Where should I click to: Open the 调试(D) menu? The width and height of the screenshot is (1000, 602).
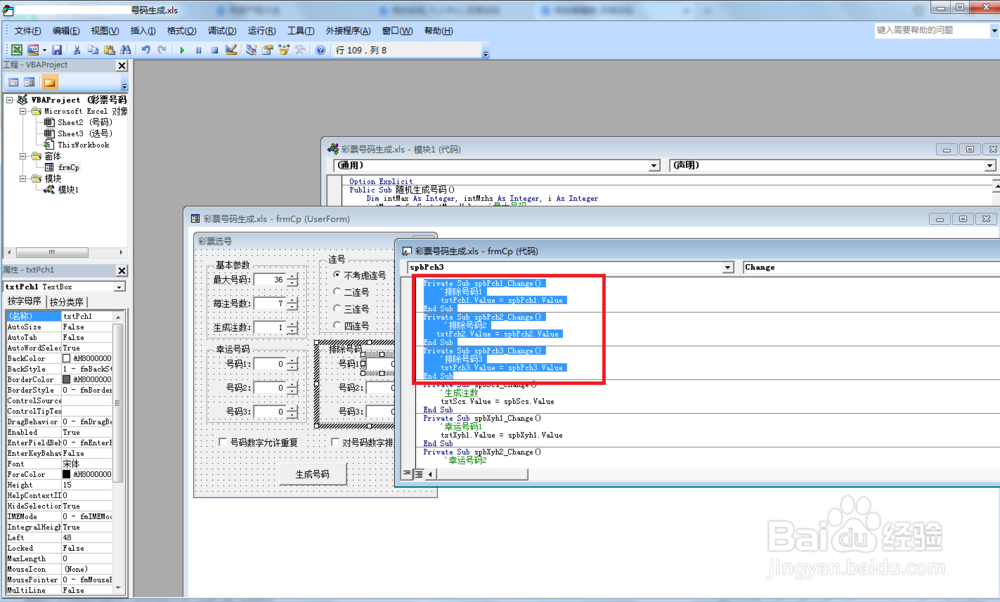click(x=221, y=31)
